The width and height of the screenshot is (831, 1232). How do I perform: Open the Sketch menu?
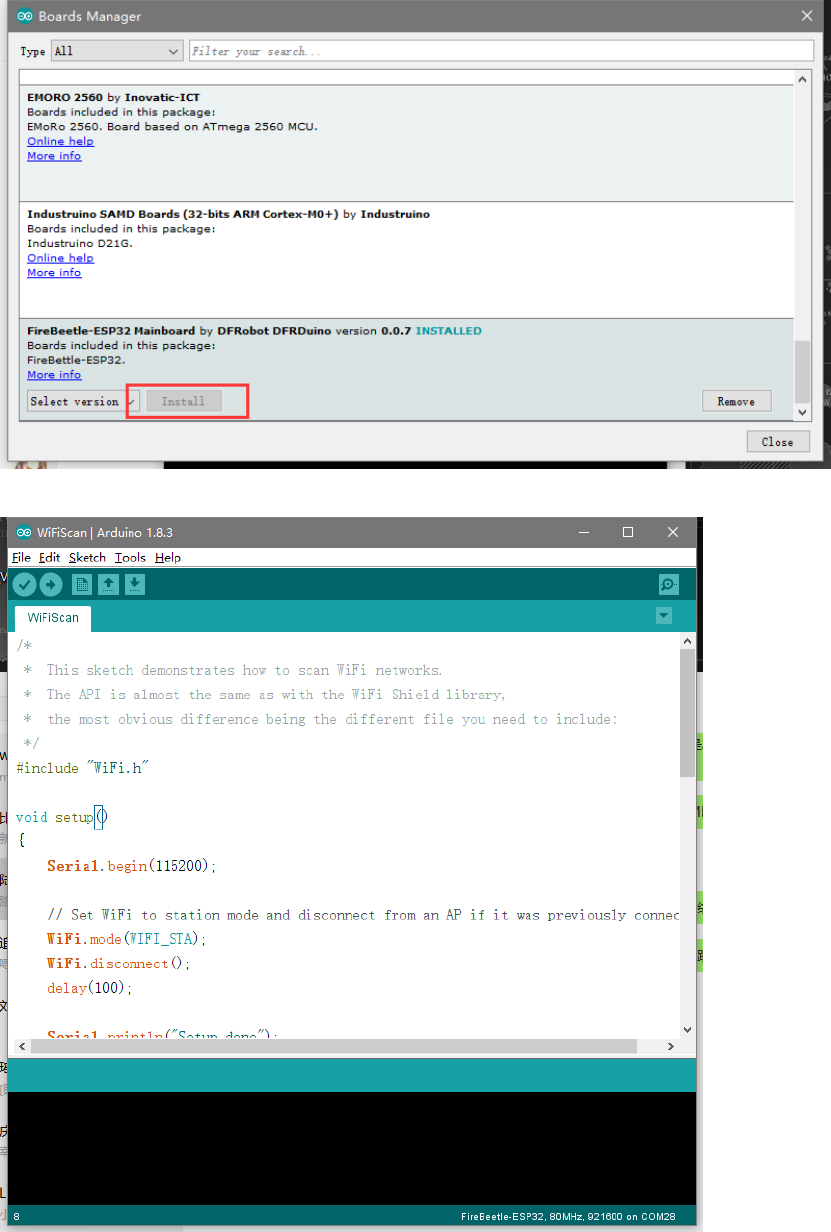pos(87,557)
